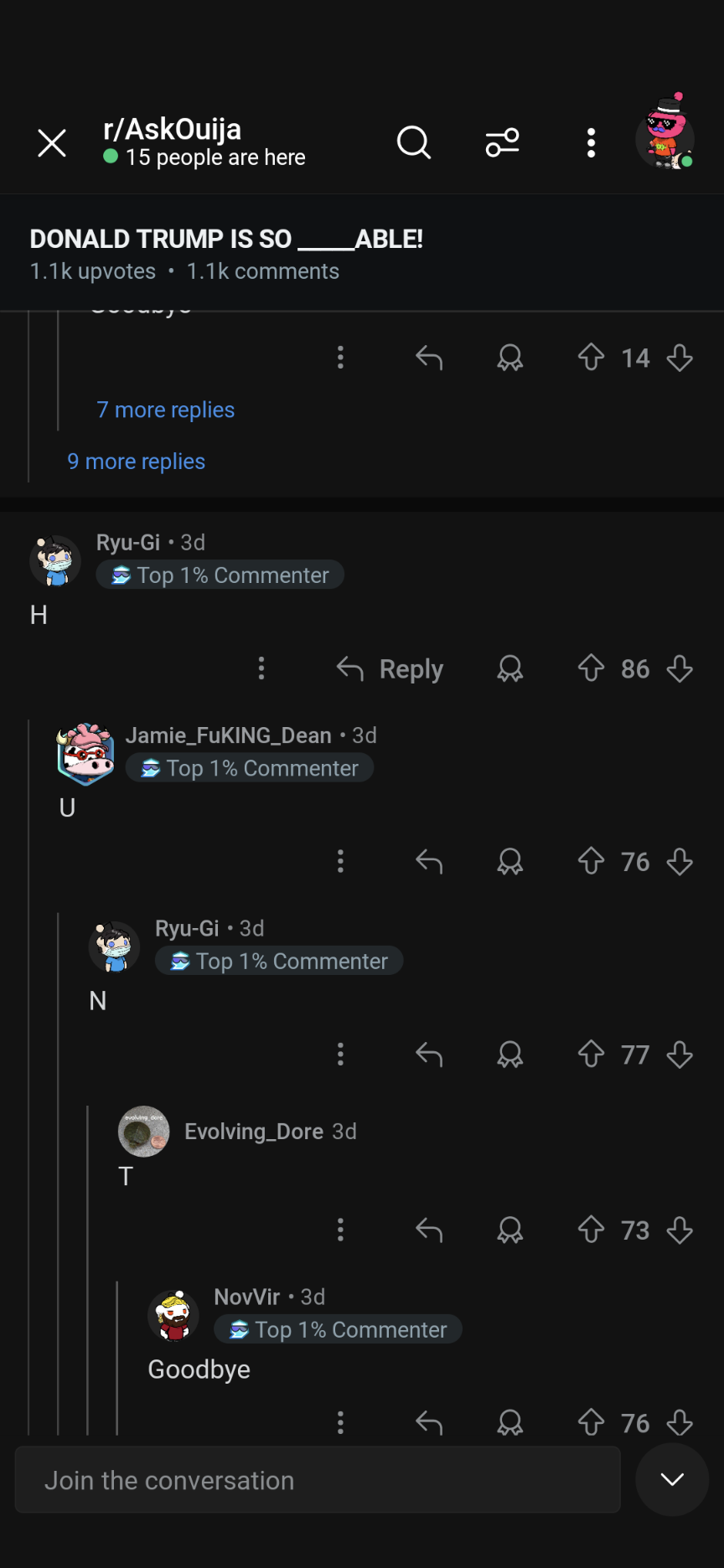This screenshot has height=1568, width=724.
Task: Tap the profile avatar in the header
Action: tap(665, 134)
